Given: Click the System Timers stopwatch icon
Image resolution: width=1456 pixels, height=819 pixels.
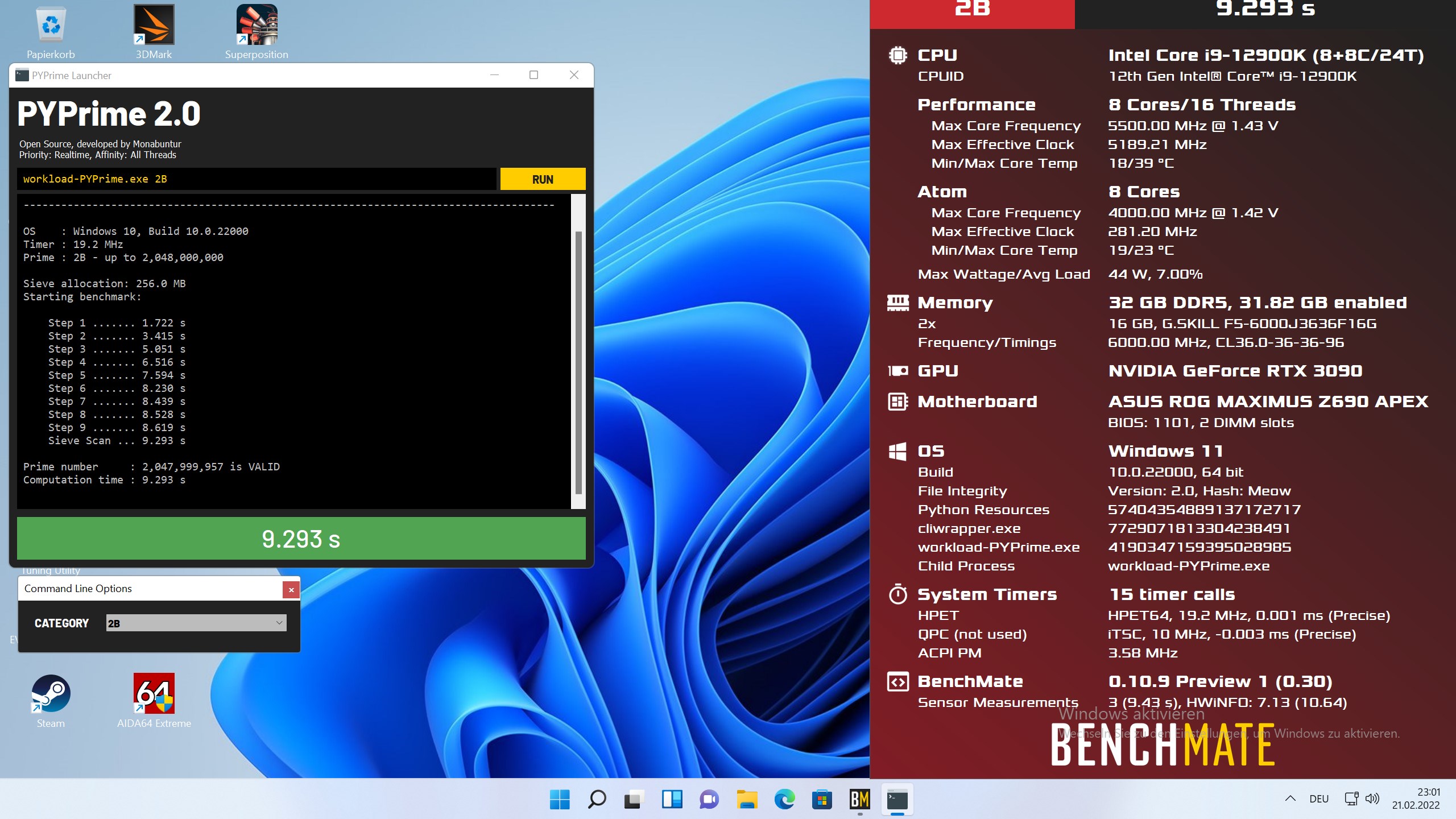Looking at the screenshot, I should [x=898, y=594].
